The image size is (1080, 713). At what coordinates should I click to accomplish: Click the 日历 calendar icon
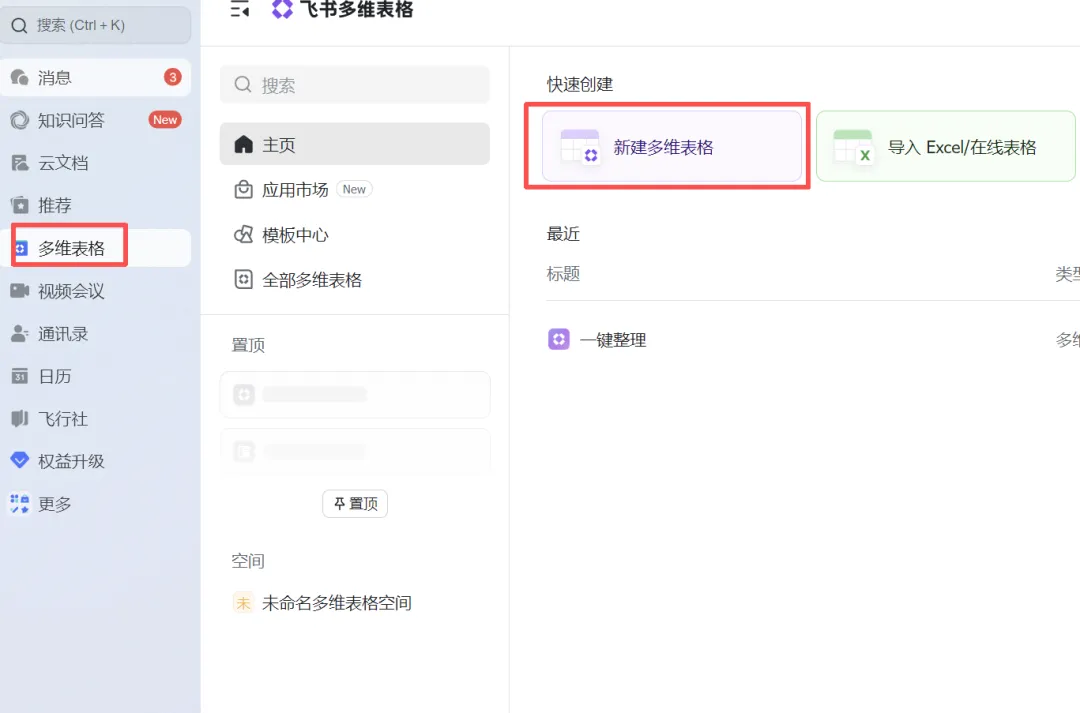(x=20, y=376)
